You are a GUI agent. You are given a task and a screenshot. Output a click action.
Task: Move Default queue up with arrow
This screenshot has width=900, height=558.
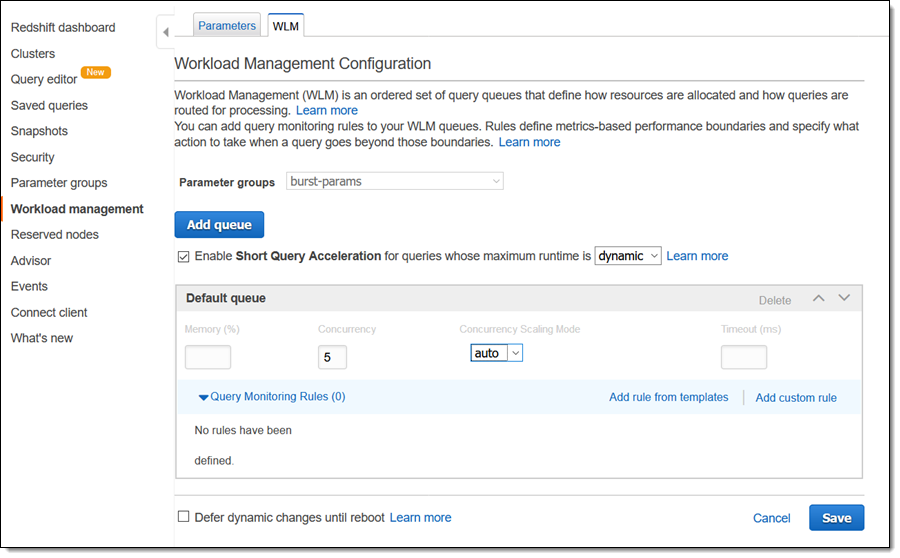click(x=819, y=298)
